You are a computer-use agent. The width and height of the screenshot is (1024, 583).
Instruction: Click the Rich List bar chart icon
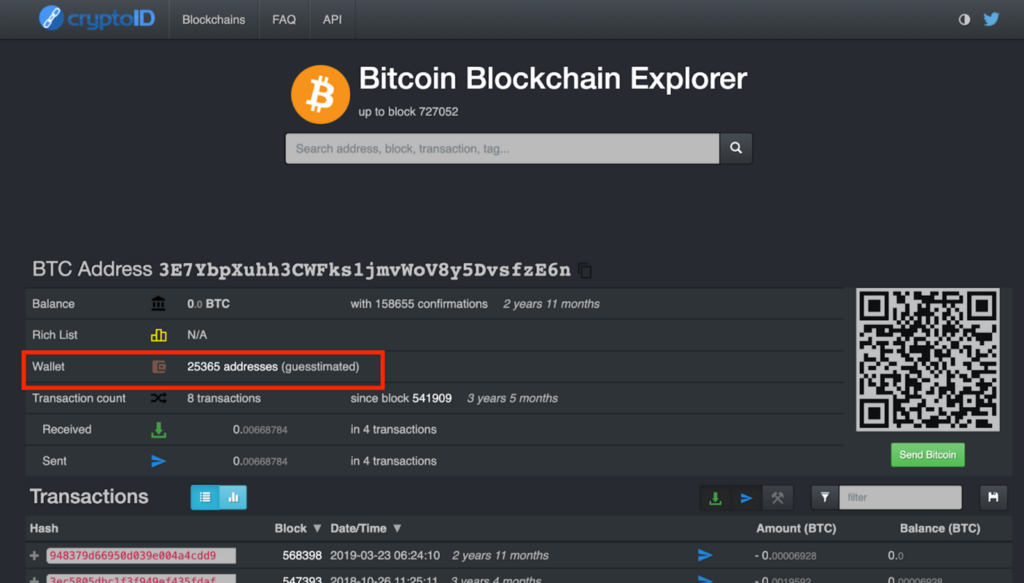pyautogui.click(x=159, y=335)
